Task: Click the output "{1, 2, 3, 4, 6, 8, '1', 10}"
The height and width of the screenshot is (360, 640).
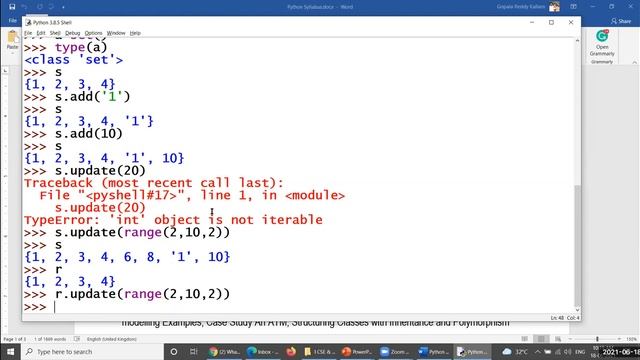Action: pos(127,257)
